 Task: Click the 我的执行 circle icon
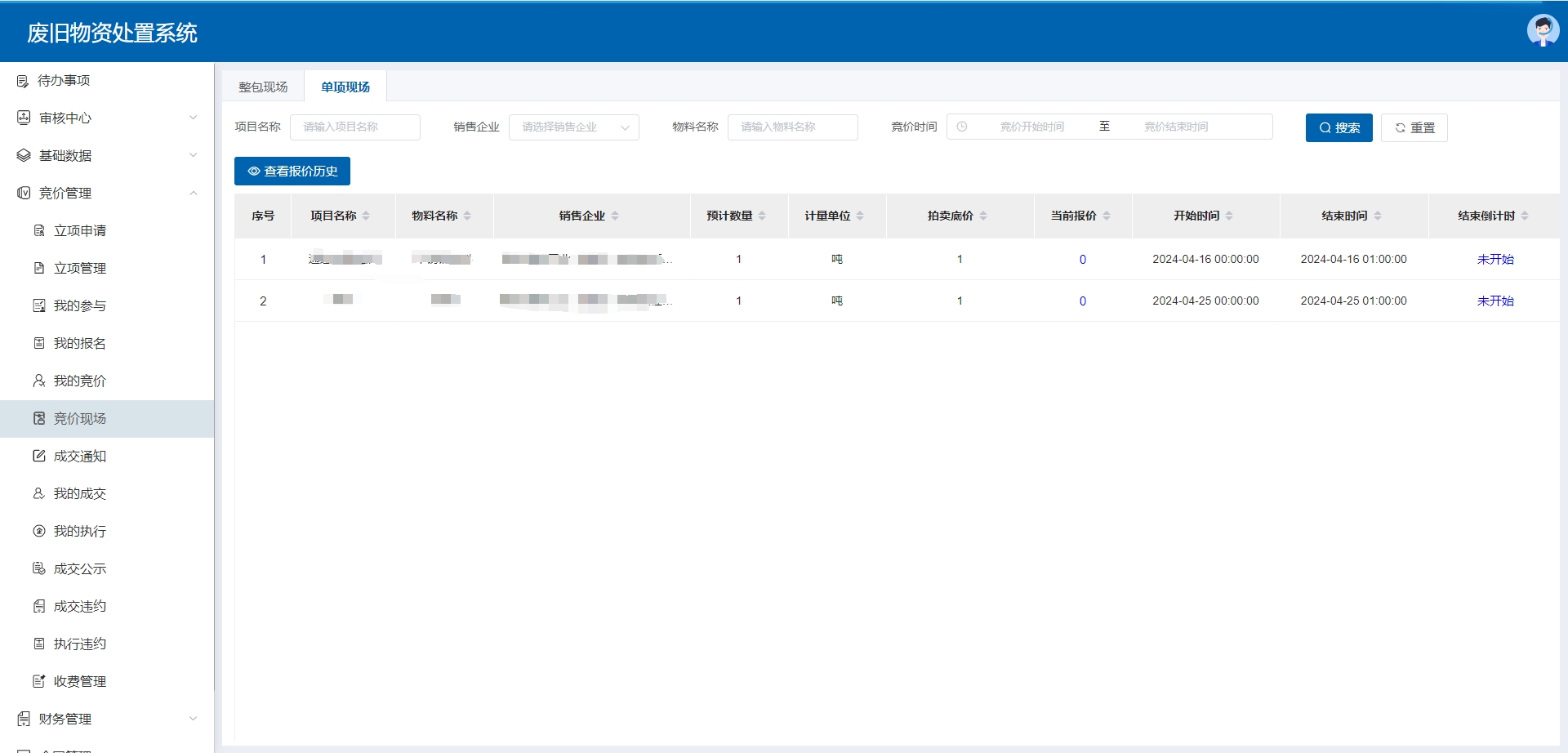tap(39, 531)
